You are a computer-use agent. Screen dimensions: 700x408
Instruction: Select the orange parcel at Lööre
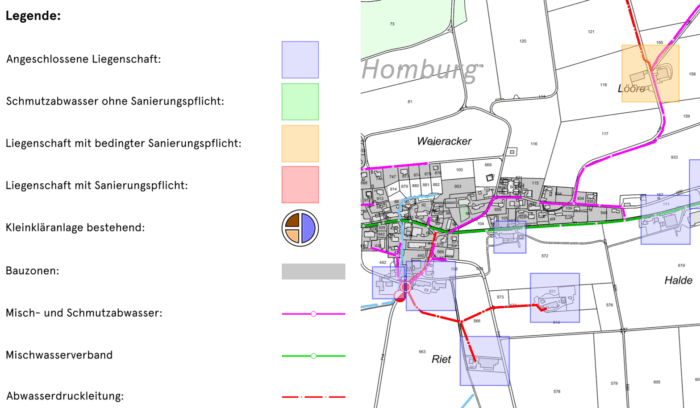click(x=650, y=72)
